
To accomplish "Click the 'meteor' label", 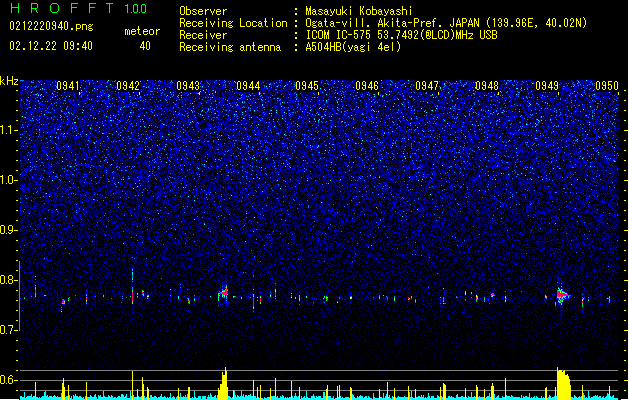I will pyautogui.click(x=142, y=31).
